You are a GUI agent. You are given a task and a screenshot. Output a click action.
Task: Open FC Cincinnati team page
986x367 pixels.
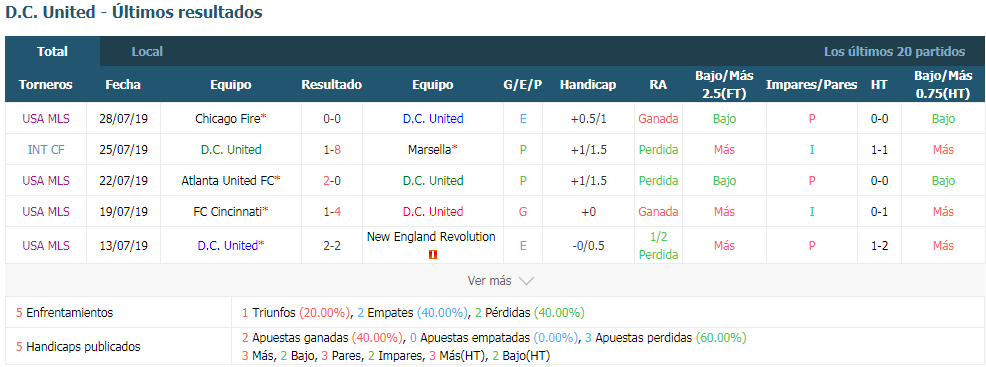coord(228,211)
